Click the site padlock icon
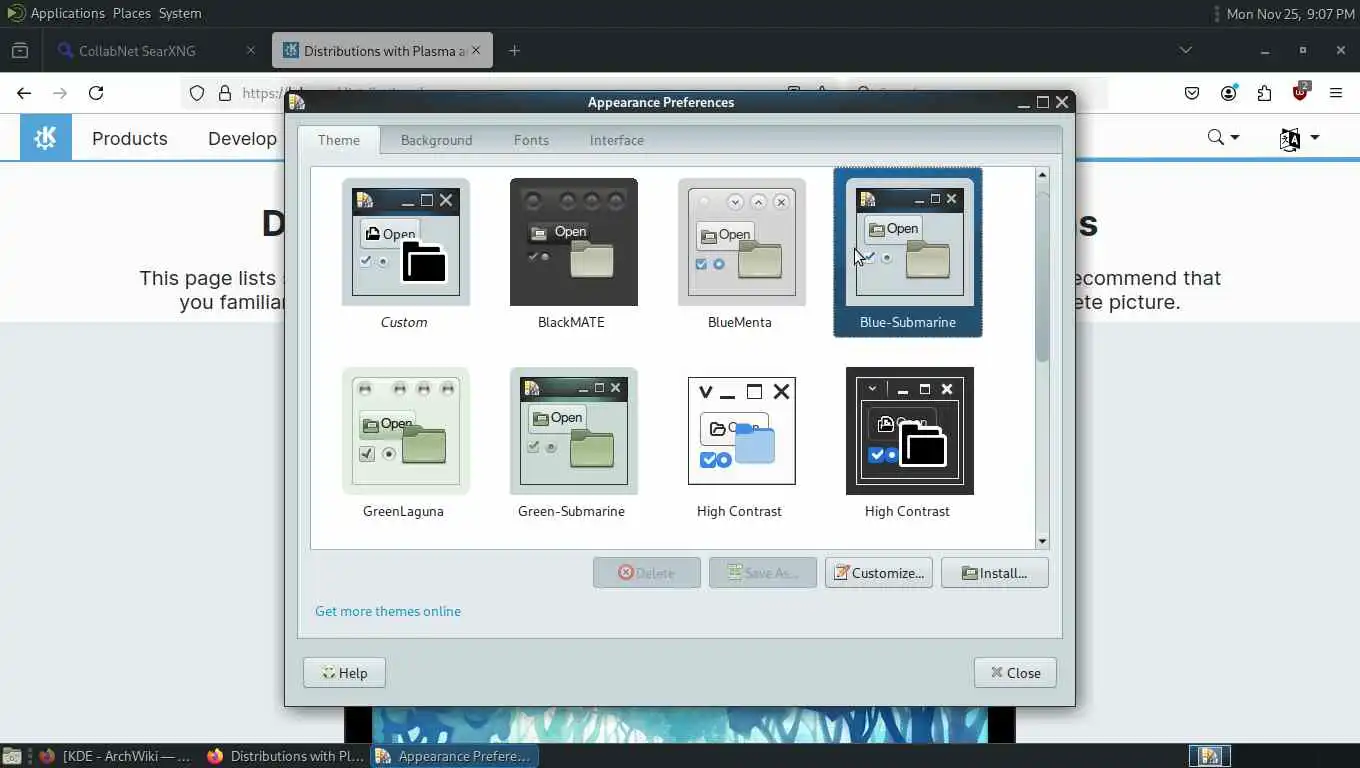This screenshot has width=1360, height=768. tap(224, 93)
